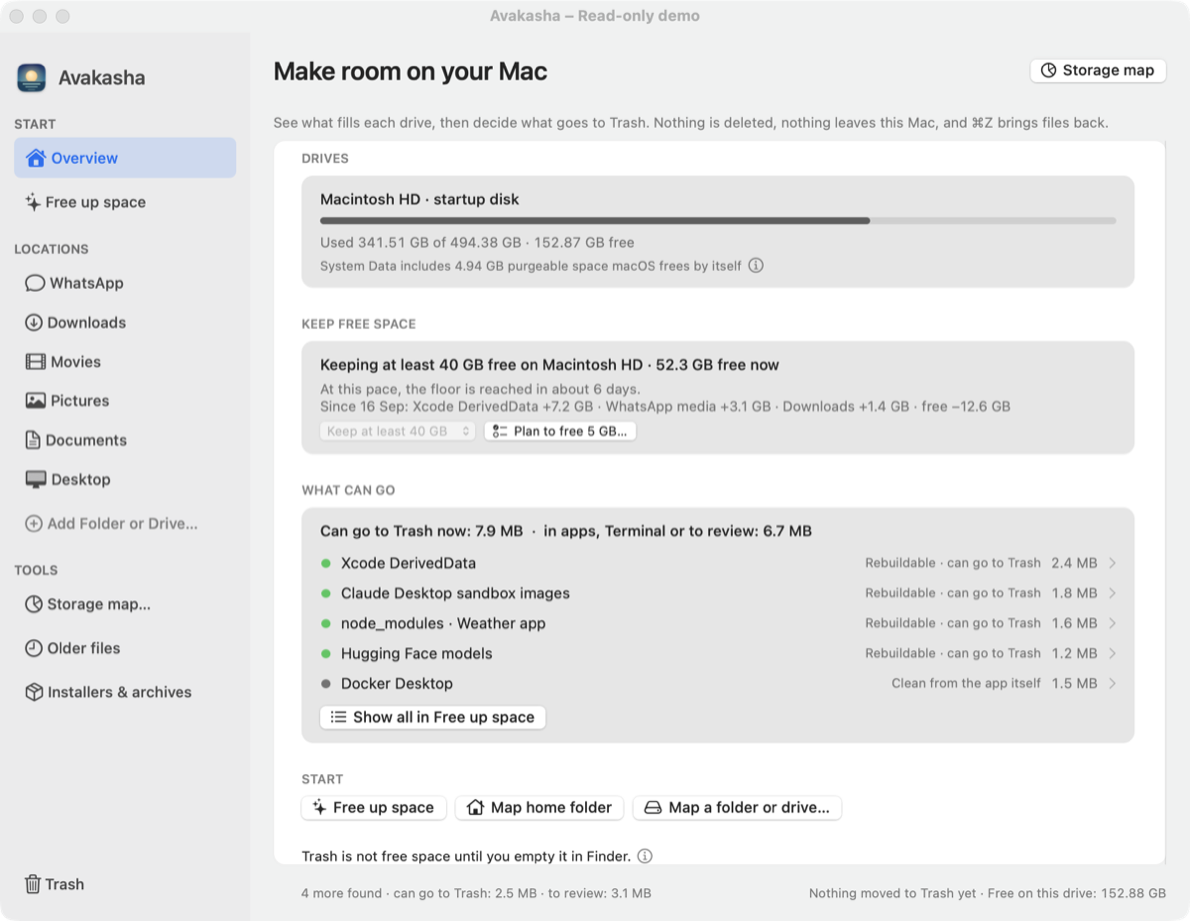1190x921 pixels.
Task: Click the pie icon in top Storage map button
Action: point(1048,71)
